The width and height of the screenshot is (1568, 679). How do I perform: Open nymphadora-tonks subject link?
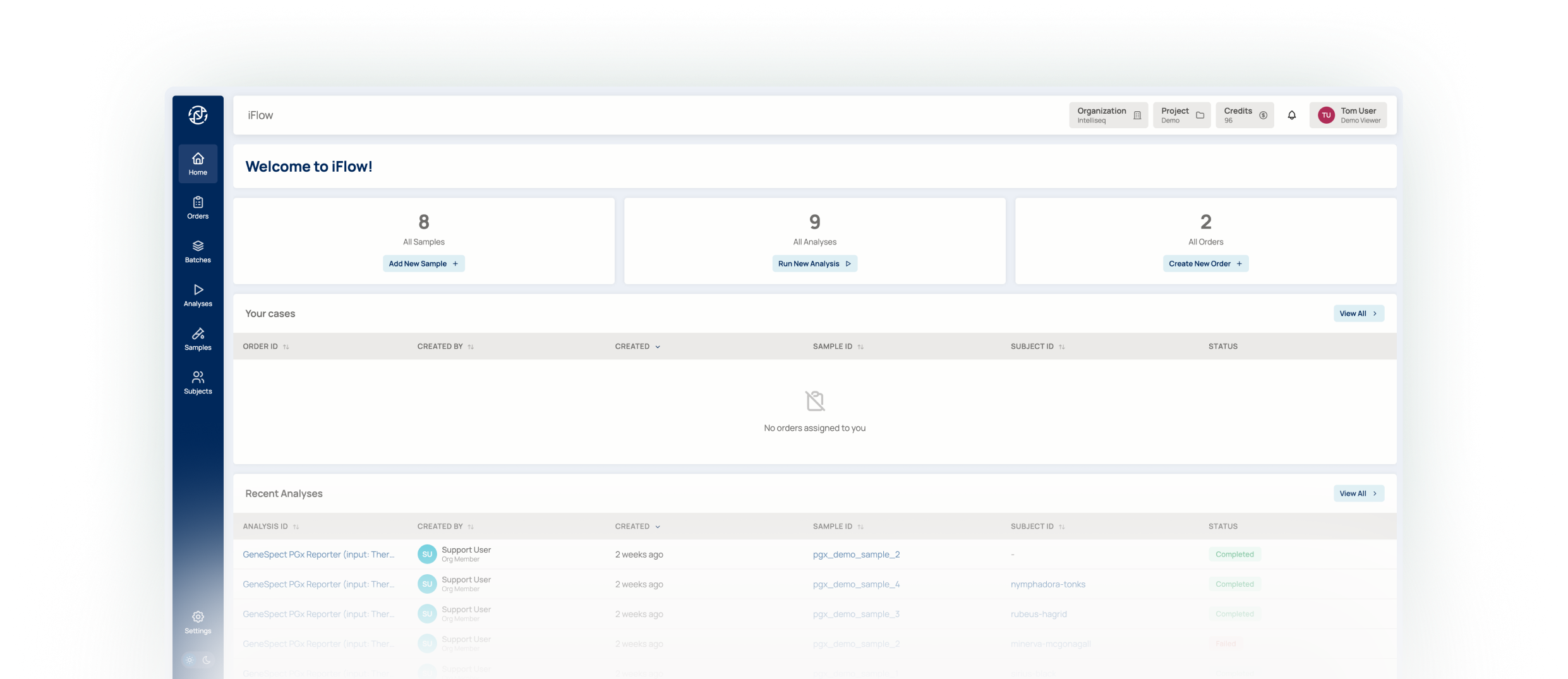(1048, 584)
